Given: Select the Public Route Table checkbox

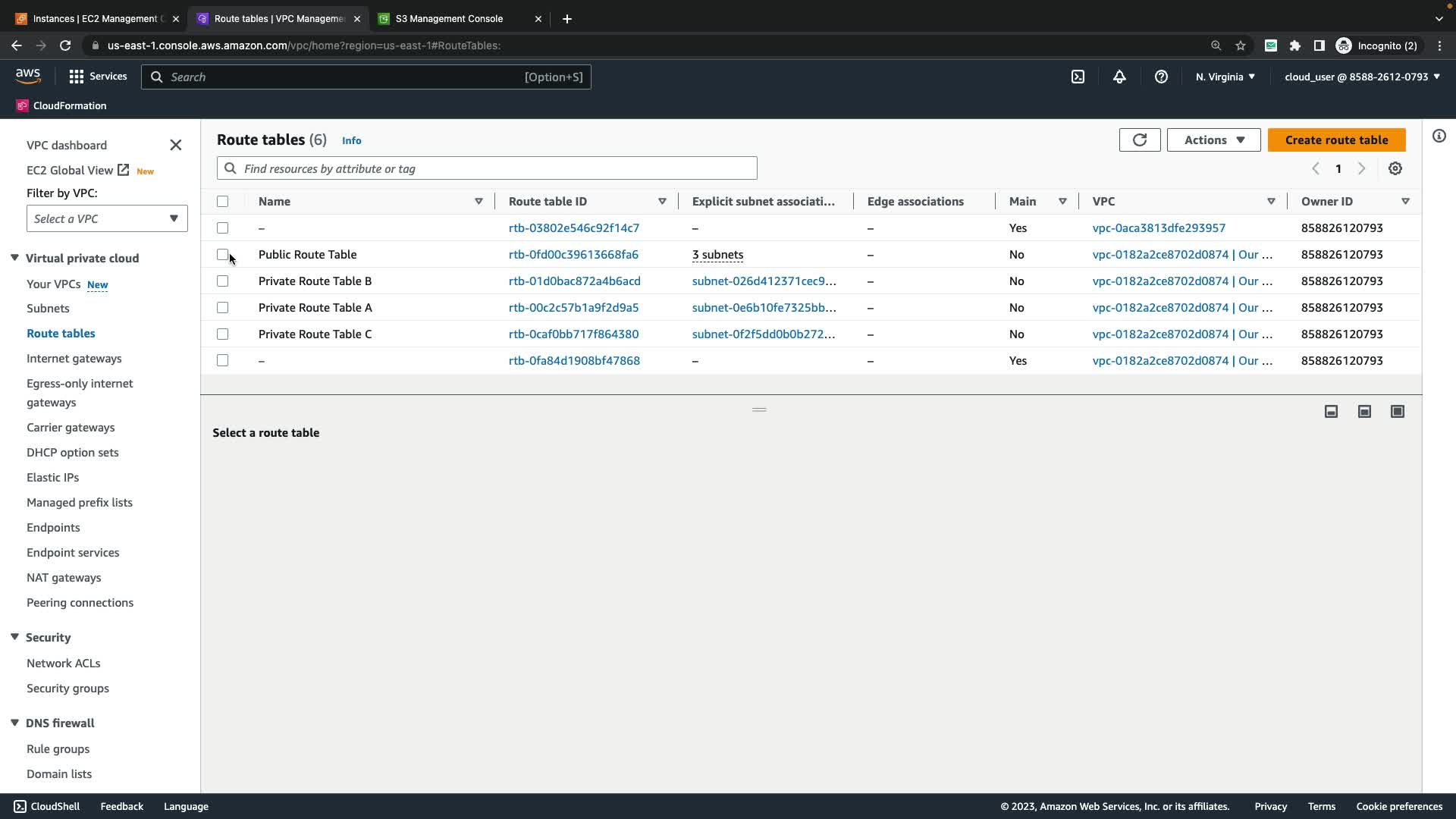Looking at the screenshot, I should click(x=222, y=254).
